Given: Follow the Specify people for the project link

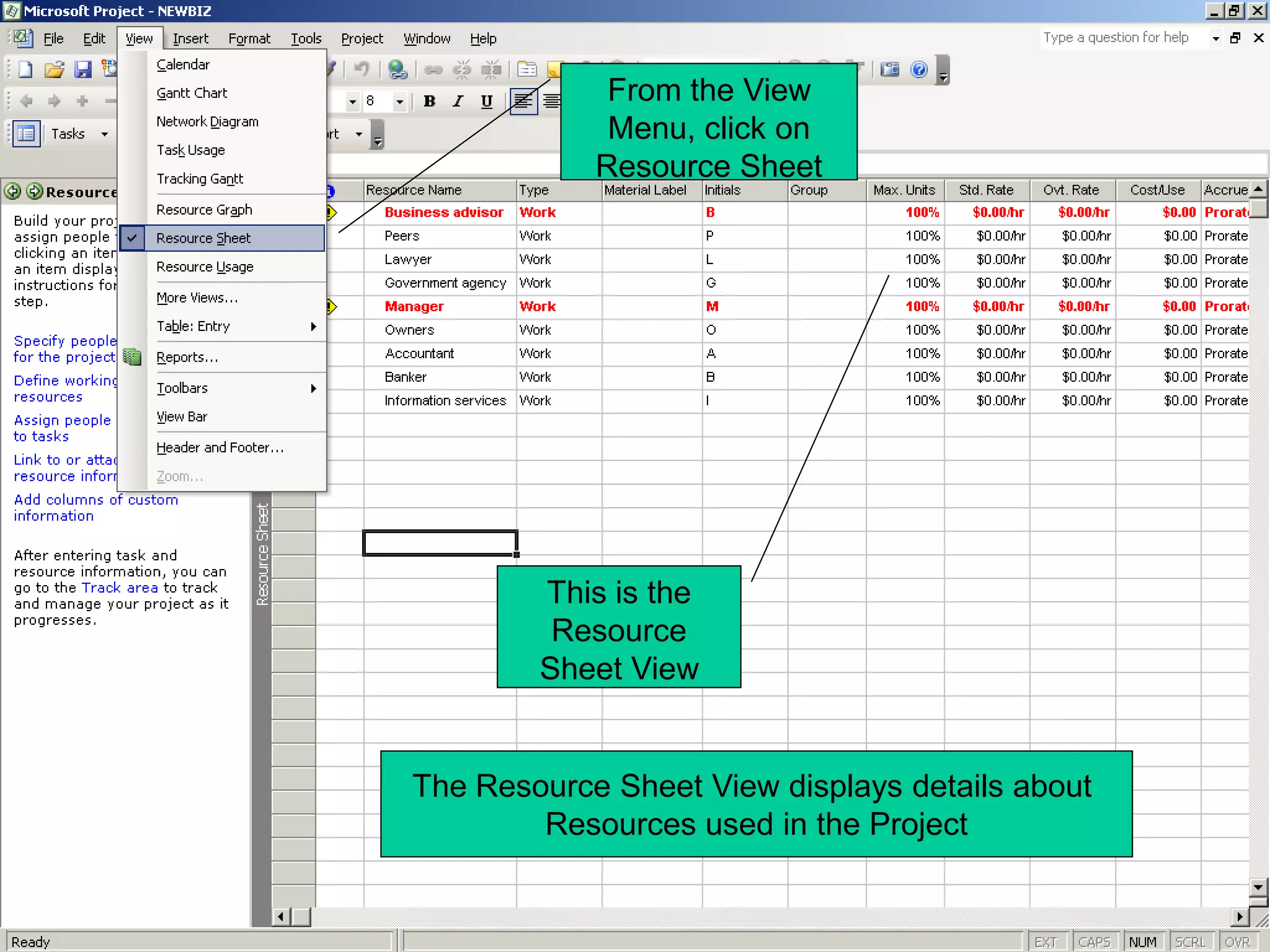Looking at the screenshot, I should pyautogui.click(x=65, y=349).
